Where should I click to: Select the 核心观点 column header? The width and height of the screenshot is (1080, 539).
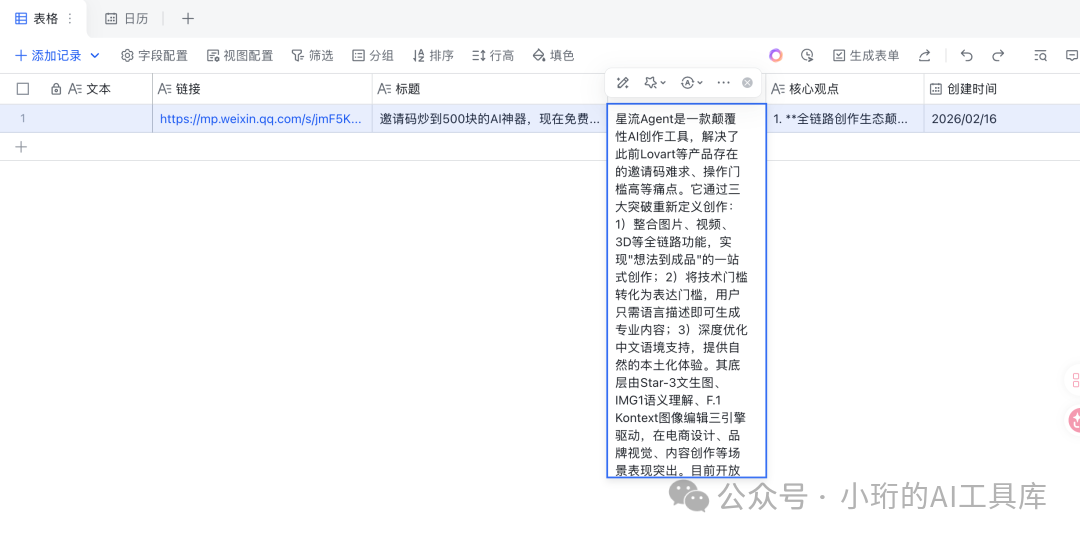(844, 89)
